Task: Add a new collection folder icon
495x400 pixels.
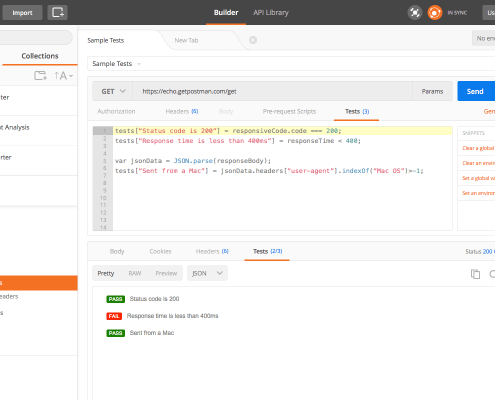Action: [x=40, y=76]
